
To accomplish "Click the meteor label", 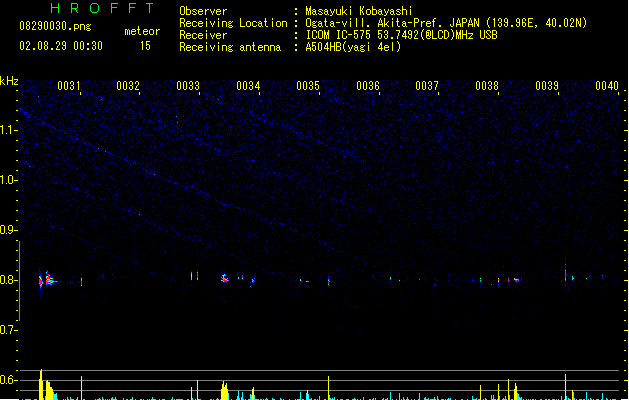I will coord(142,31).
